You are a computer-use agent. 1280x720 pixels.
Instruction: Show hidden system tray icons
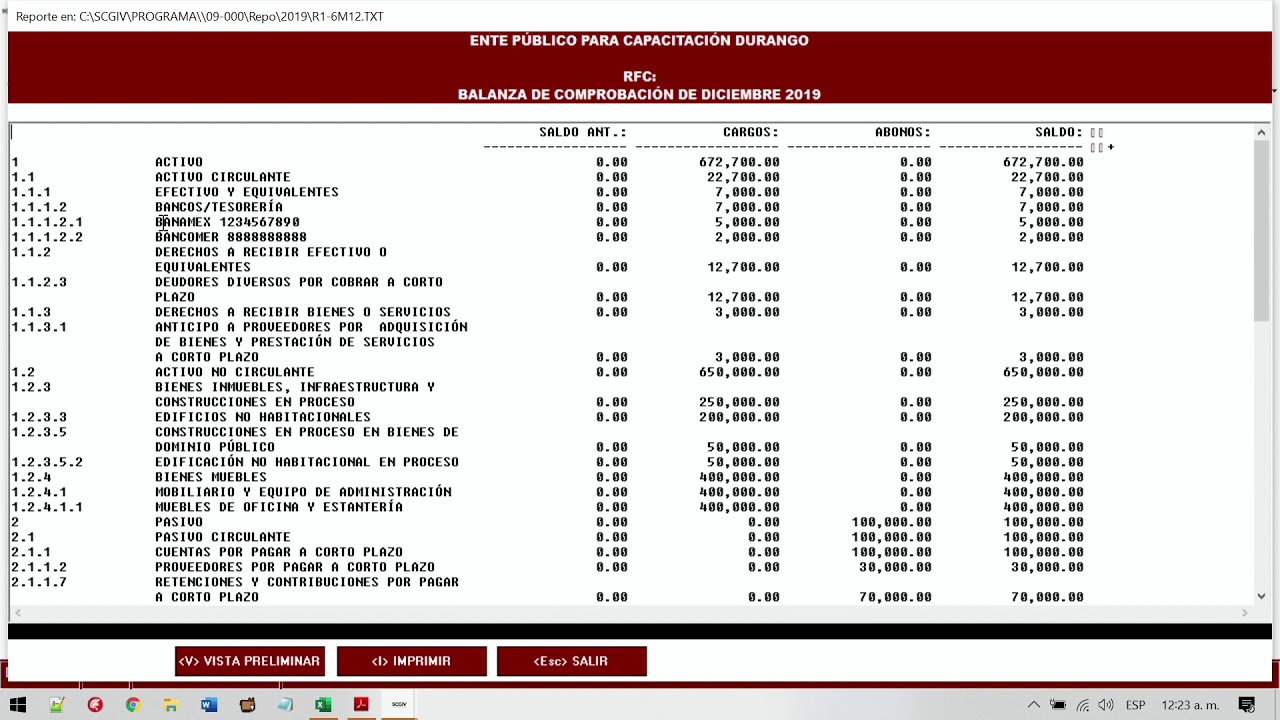coord(1034,705)
